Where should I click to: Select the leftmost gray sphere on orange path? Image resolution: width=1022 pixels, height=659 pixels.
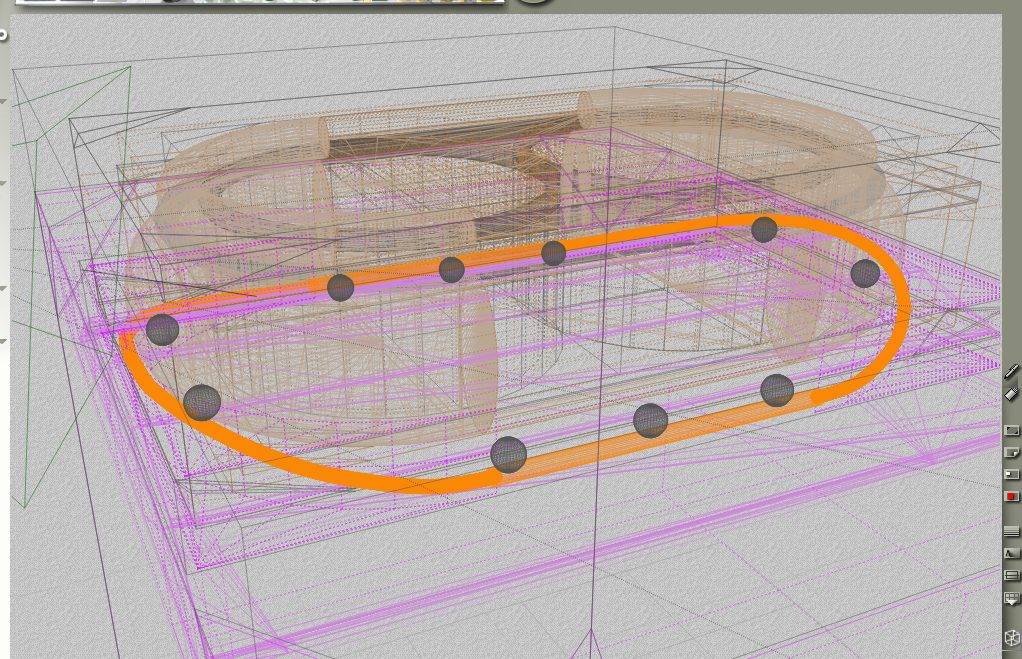click(162, 329)
